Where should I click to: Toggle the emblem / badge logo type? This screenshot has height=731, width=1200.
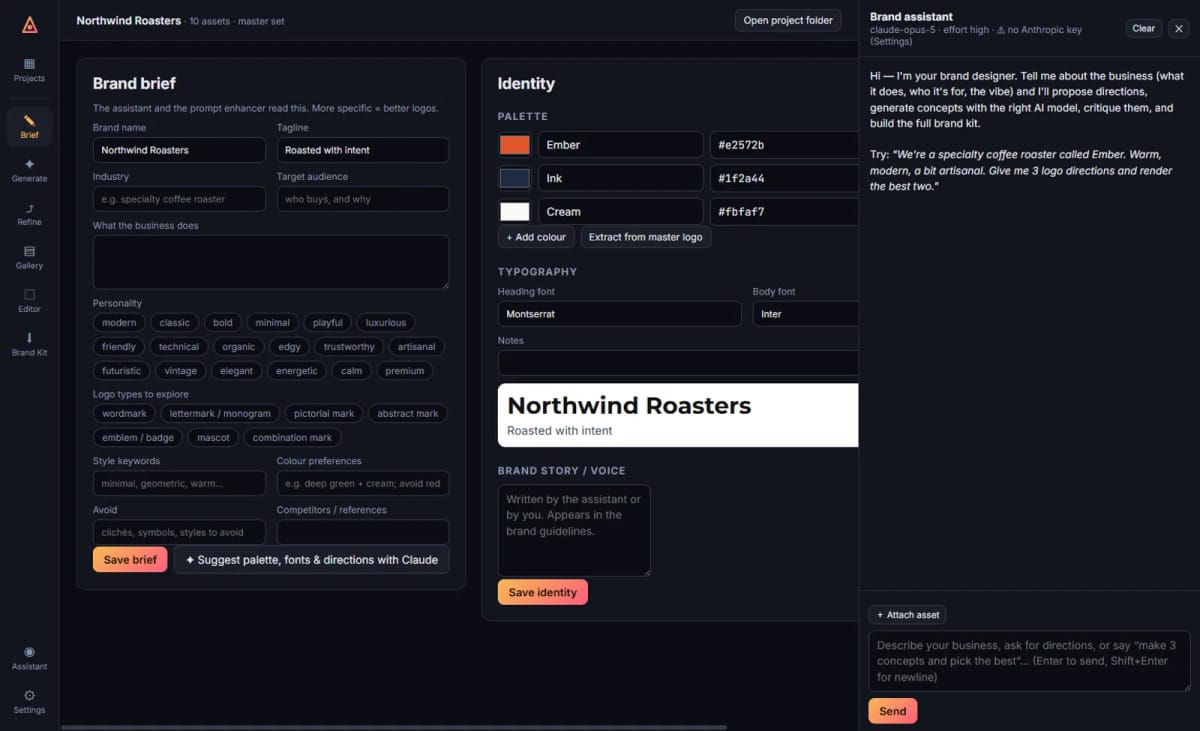tap(138, 438)
